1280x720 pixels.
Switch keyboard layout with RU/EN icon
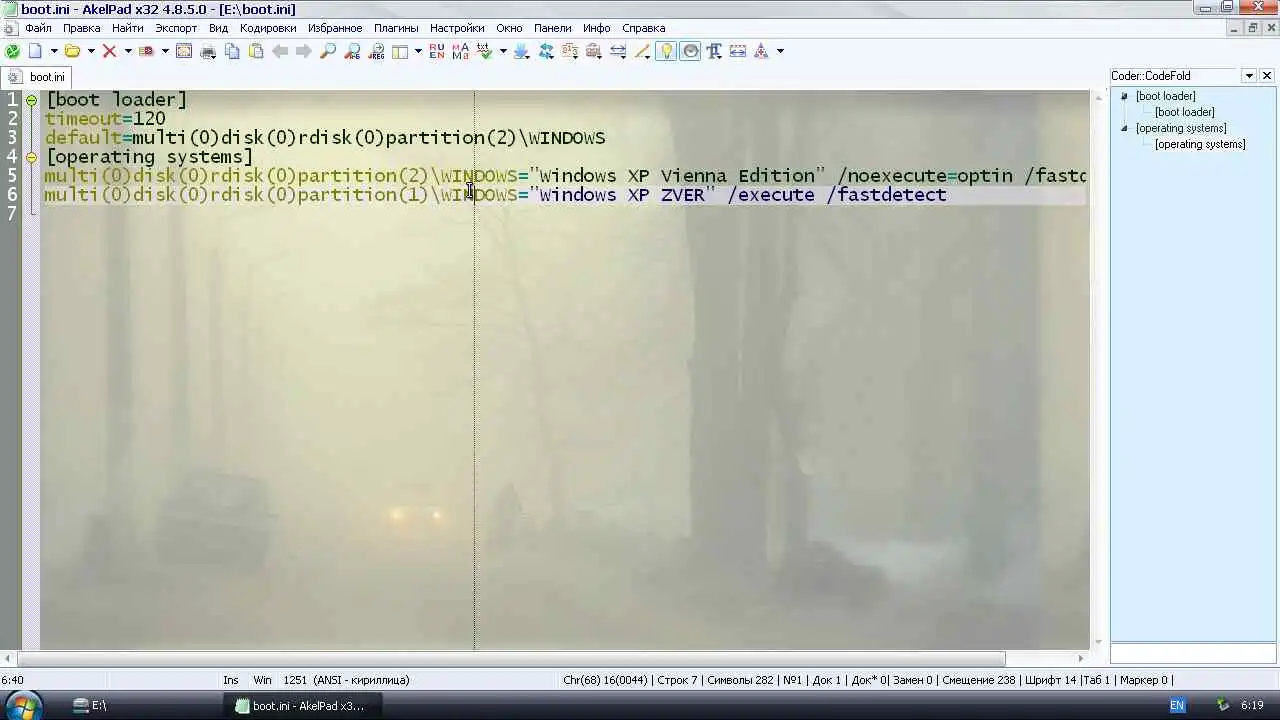pos(436,51)
